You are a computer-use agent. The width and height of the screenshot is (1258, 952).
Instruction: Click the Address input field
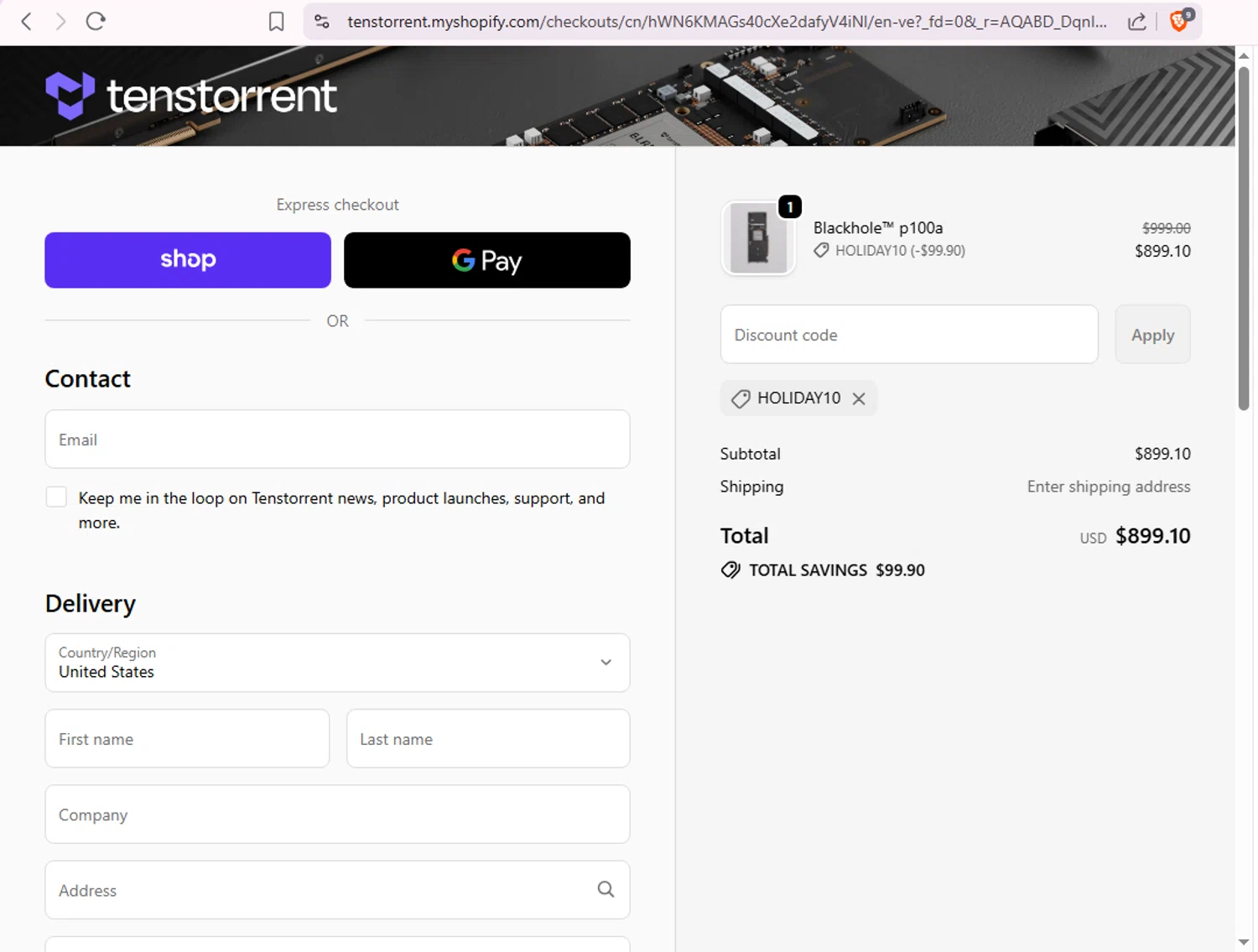(x=337, y=890)
